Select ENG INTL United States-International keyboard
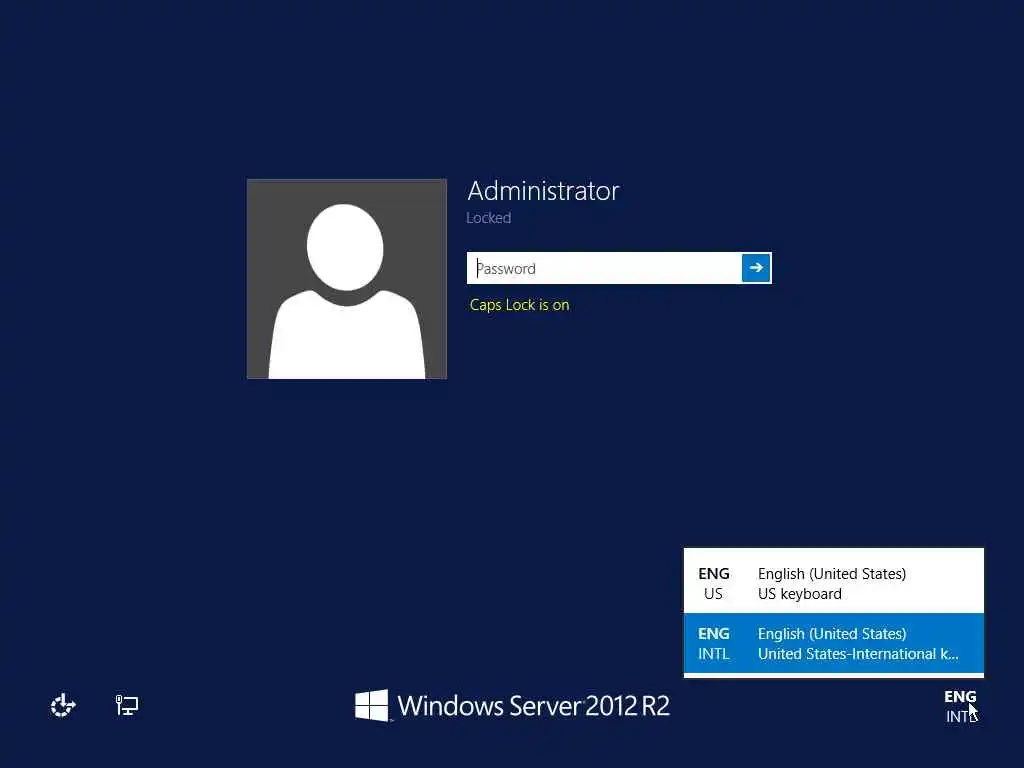This screenshot has width=1024, height=768. point(833,643)
